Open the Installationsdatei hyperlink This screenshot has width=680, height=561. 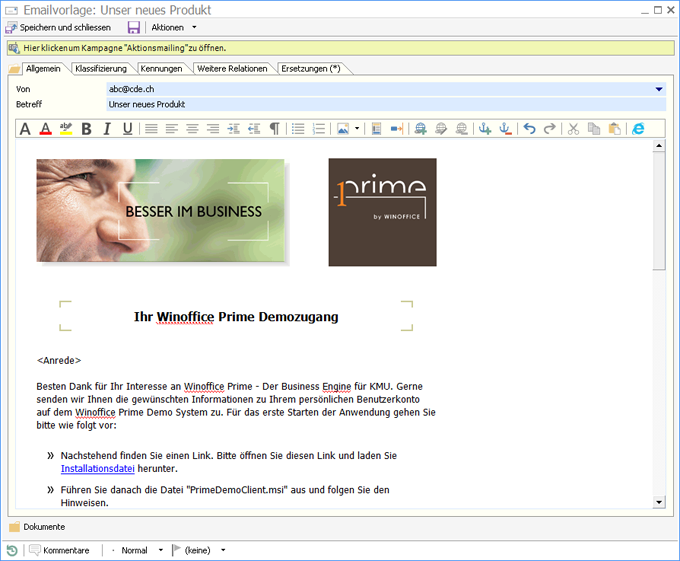[x=98, y=469]
